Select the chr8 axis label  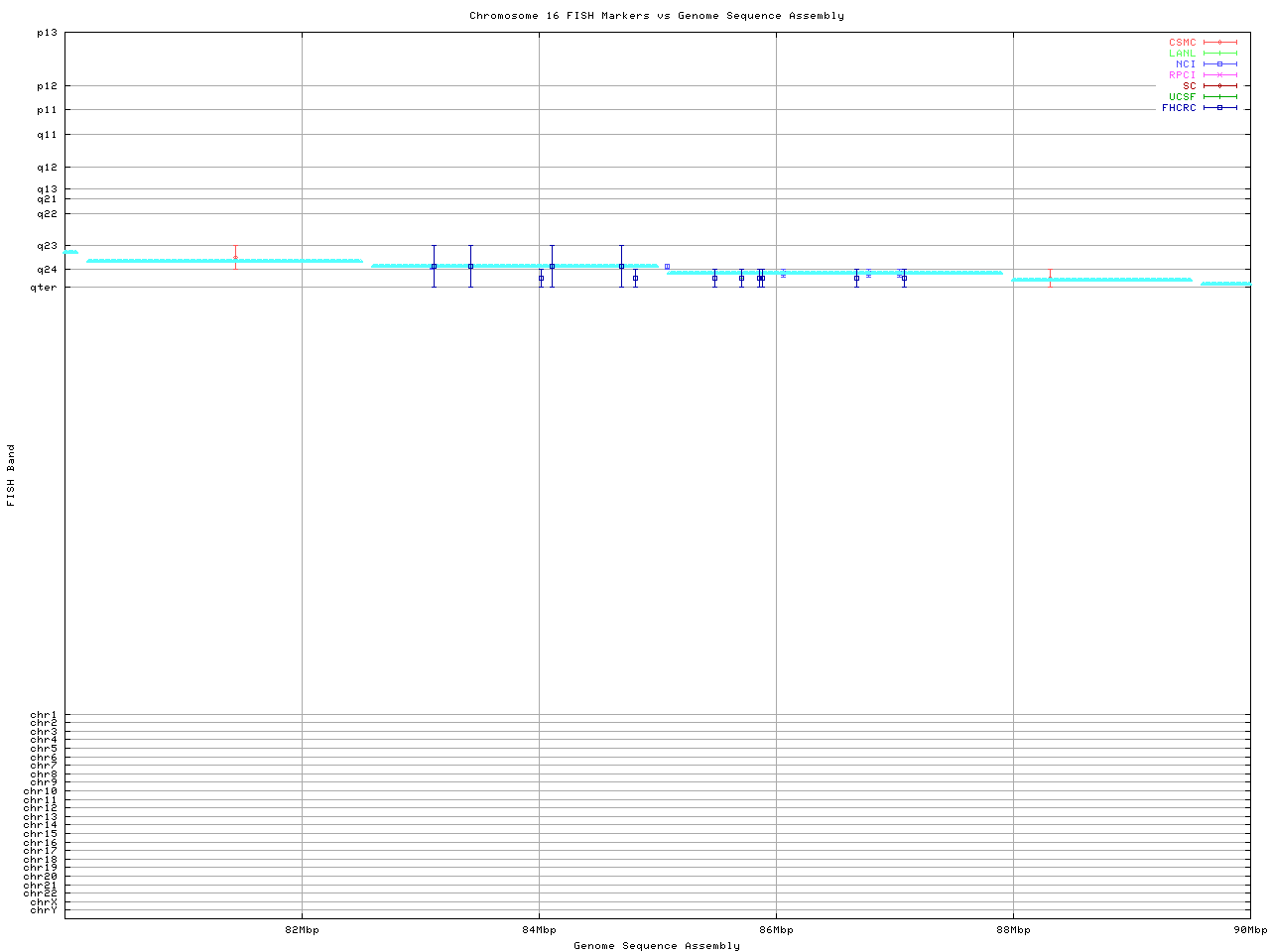tap(44, 774)
